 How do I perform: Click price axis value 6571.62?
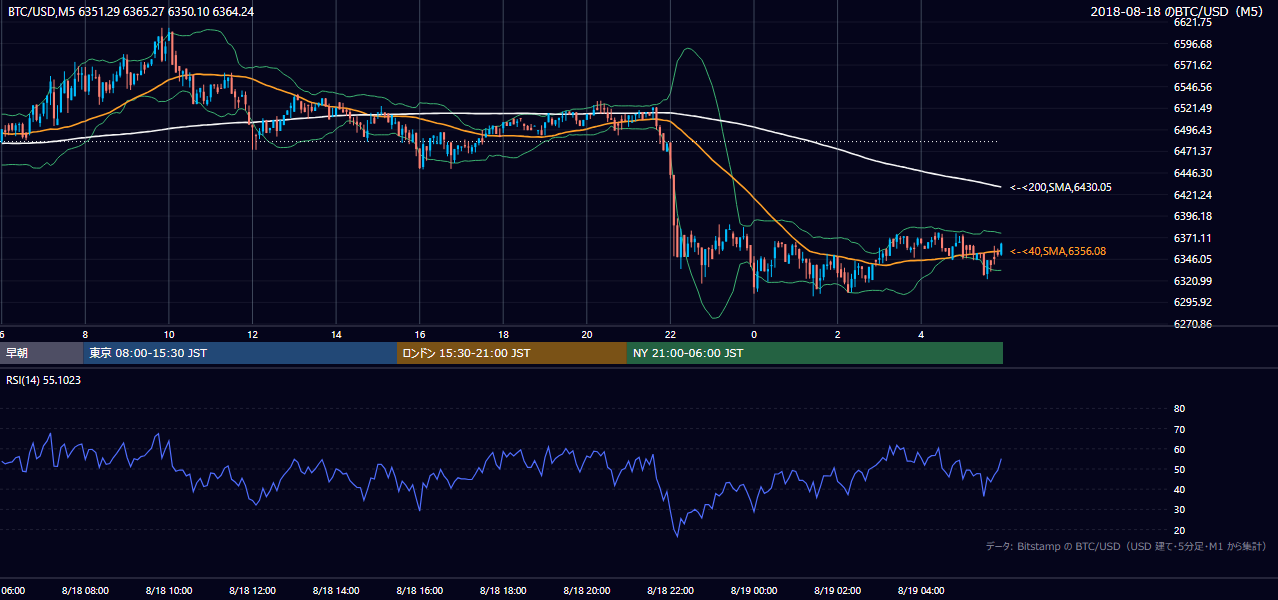tap(1194, 65)
